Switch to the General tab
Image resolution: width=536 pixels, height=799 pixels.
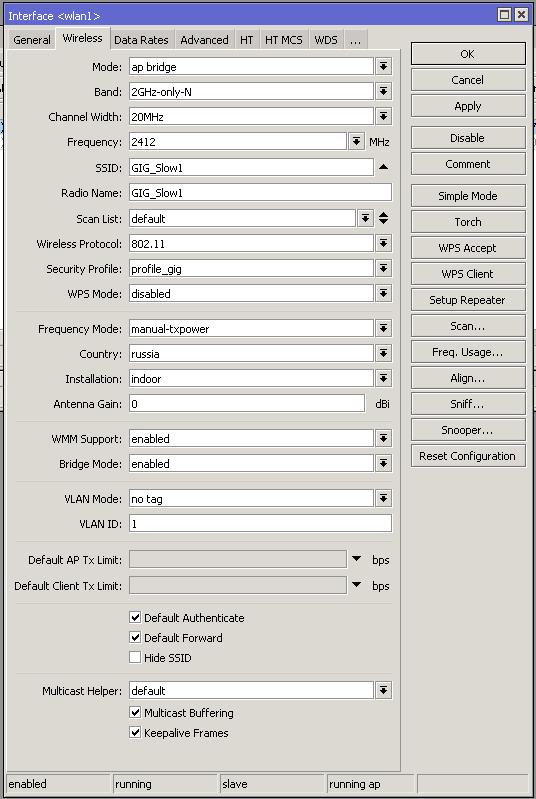pyautogui.click(x=32, y=40)
